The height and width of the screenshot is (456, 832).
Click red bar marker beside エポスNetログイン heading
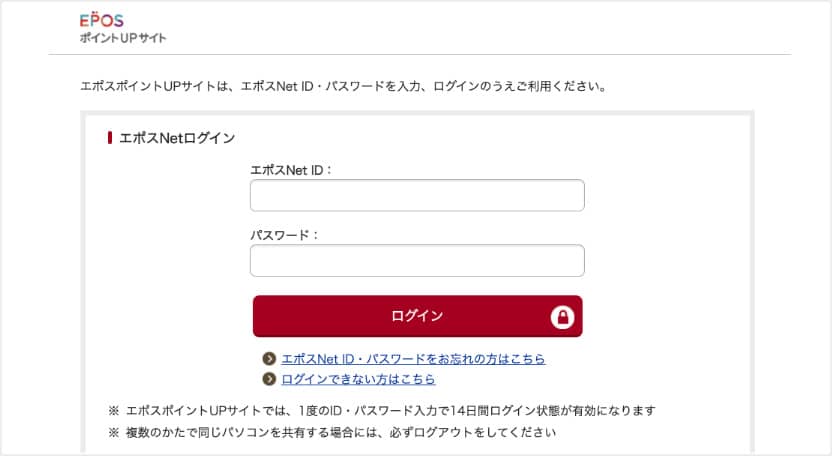click(x=110, y=138)
